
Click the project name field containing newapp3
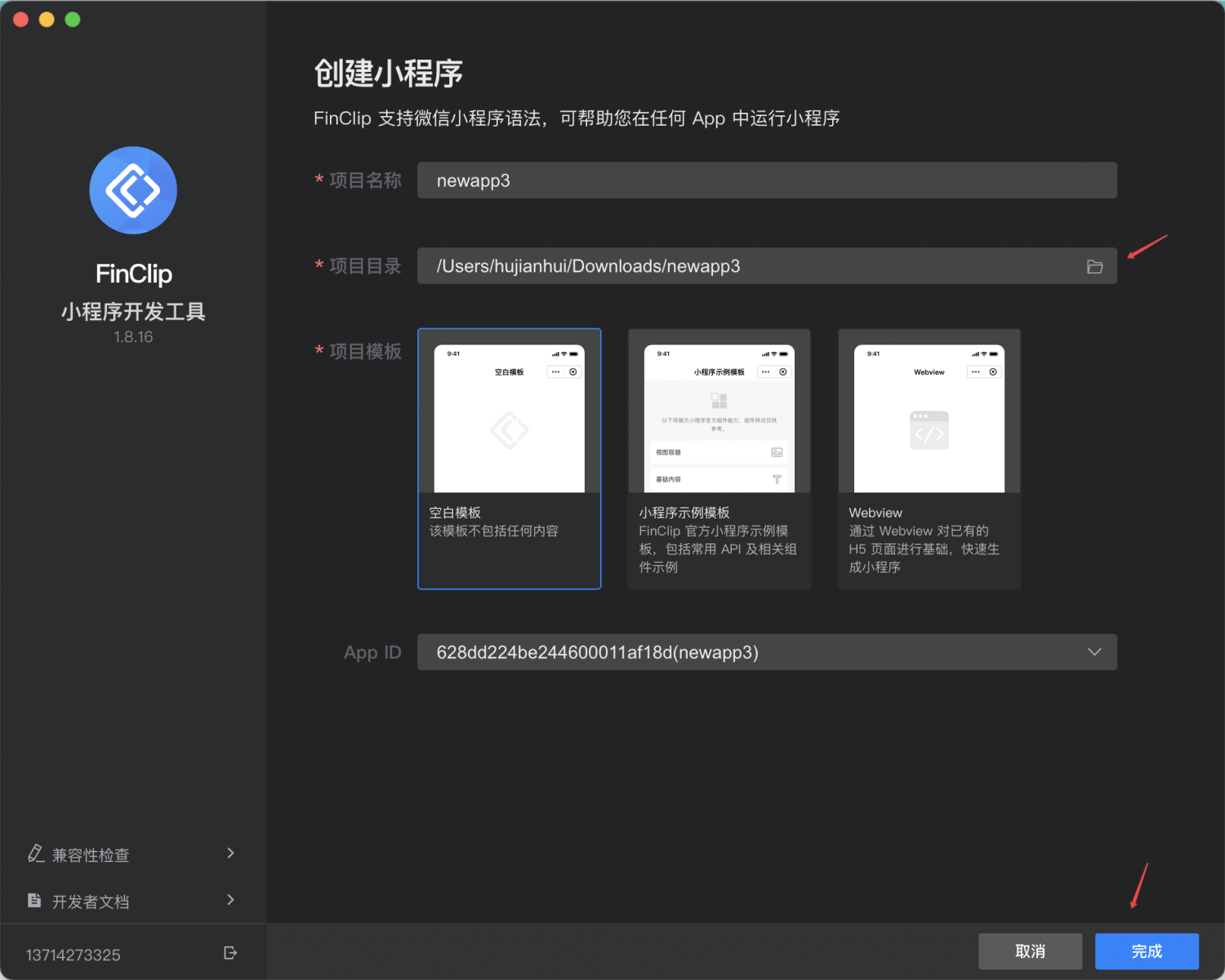(767, 180)
